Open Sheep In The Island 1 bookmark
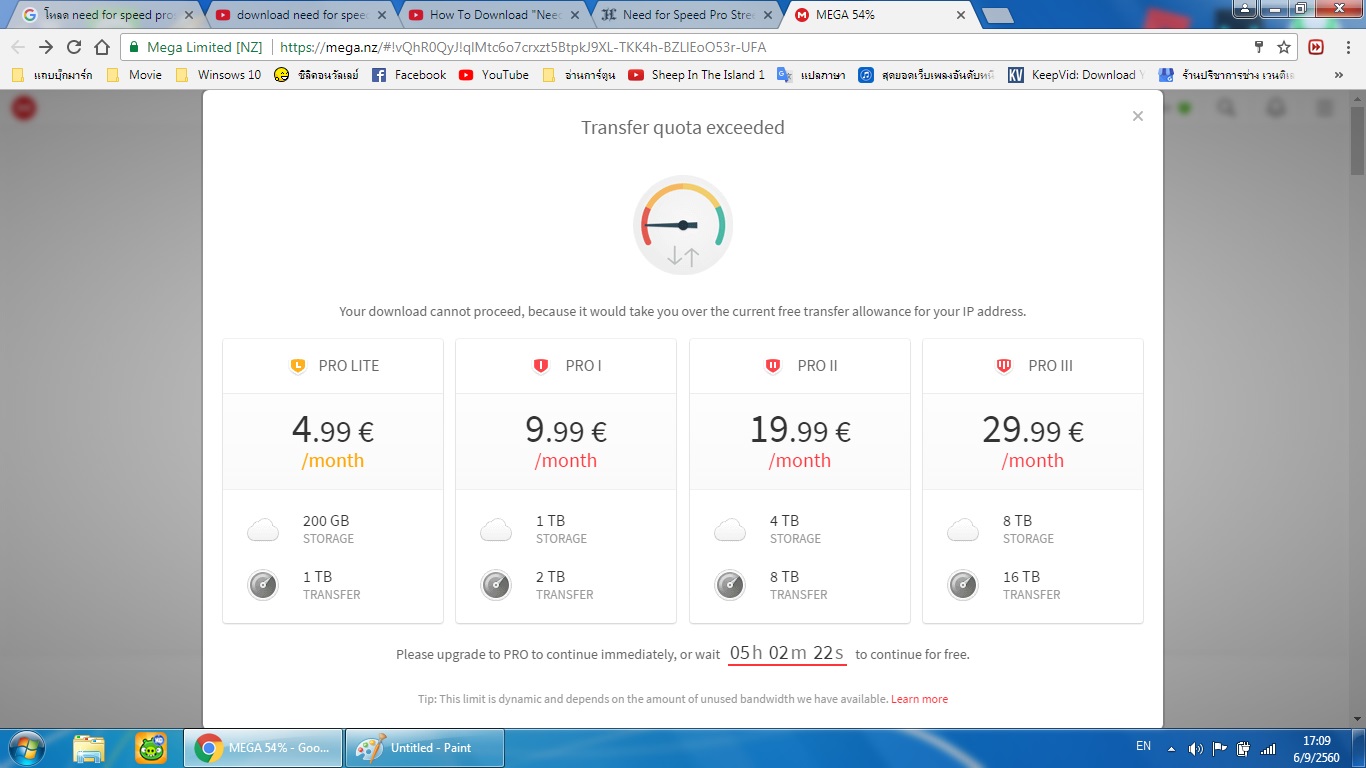 tap(697, 75)
